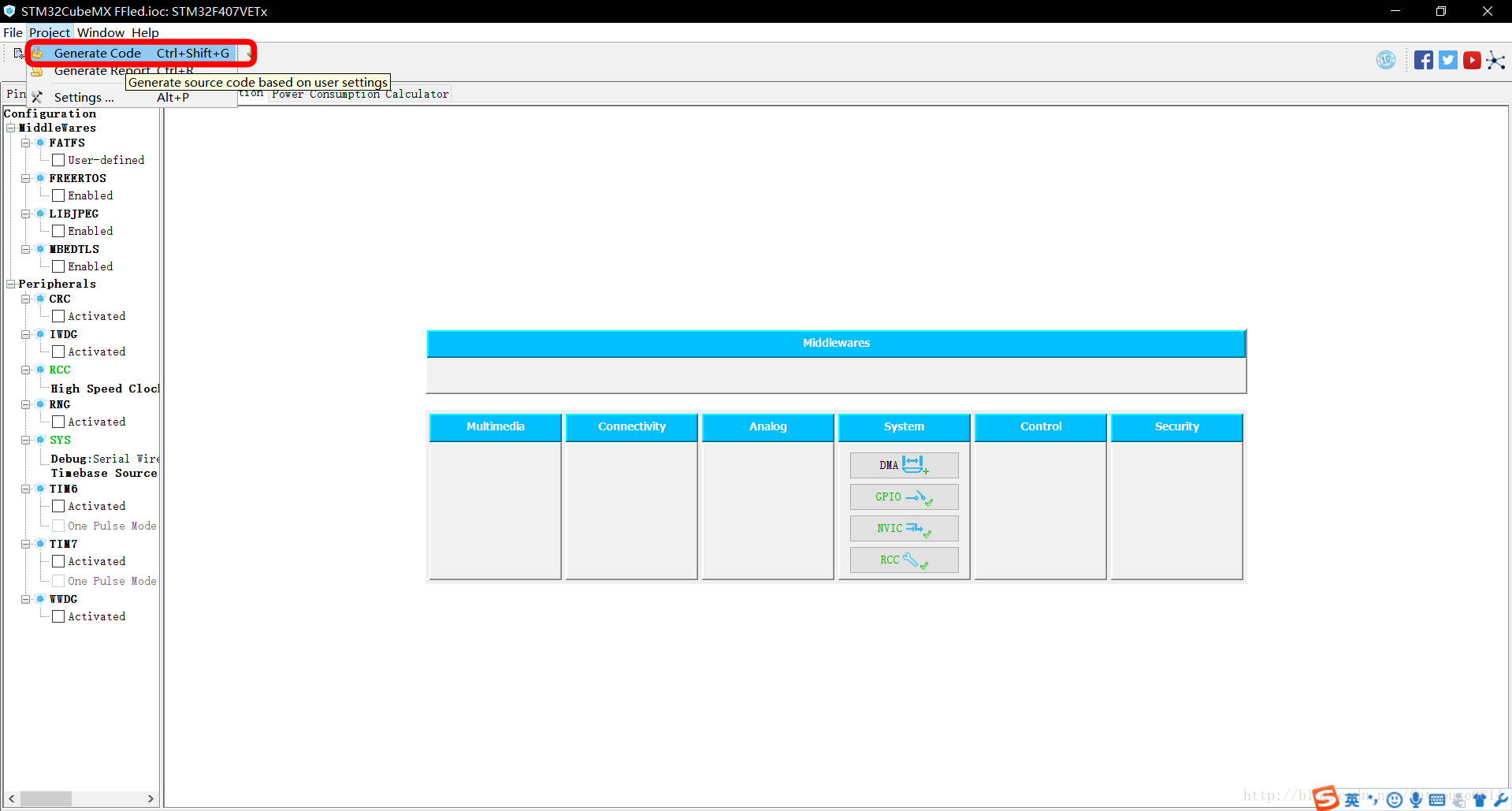Close the open Project menu

point(50,32)
